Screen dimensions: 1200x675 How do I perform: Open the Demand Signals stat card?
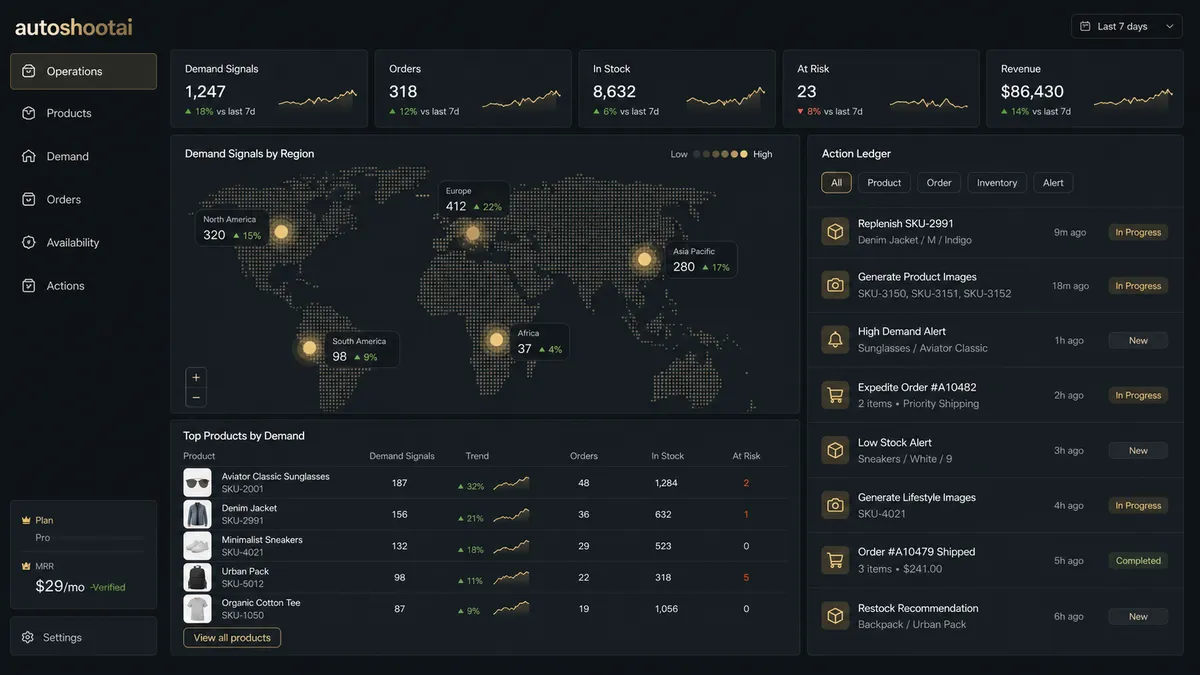click(x=269, y=89)
